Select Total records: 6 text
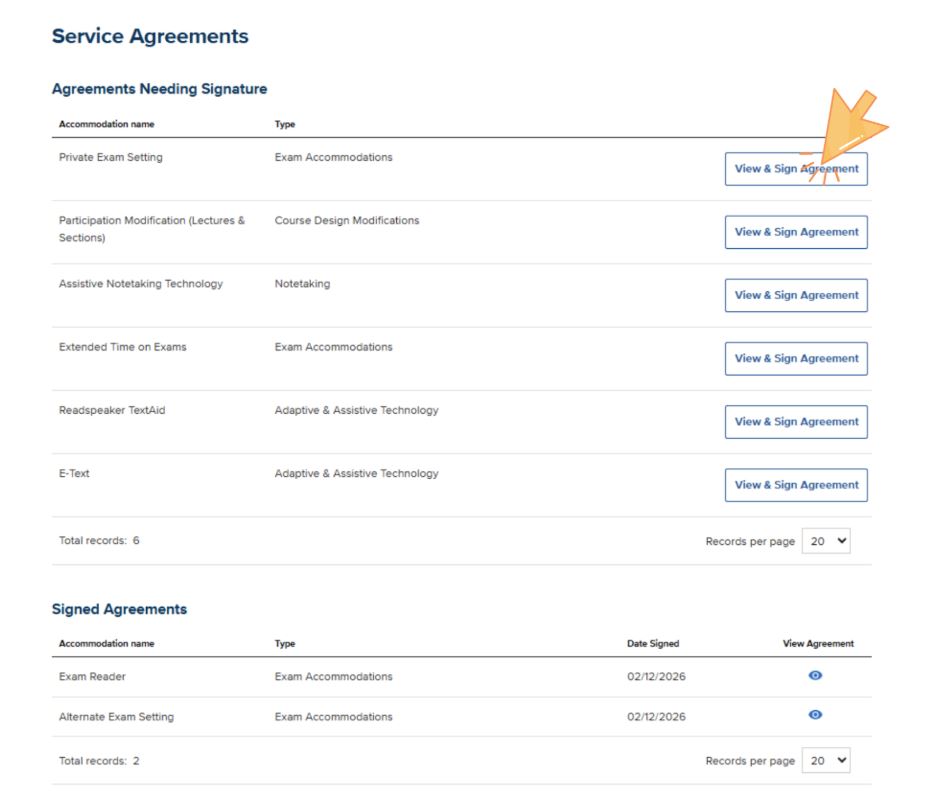 pyautogui.click(x=99, y=540)
